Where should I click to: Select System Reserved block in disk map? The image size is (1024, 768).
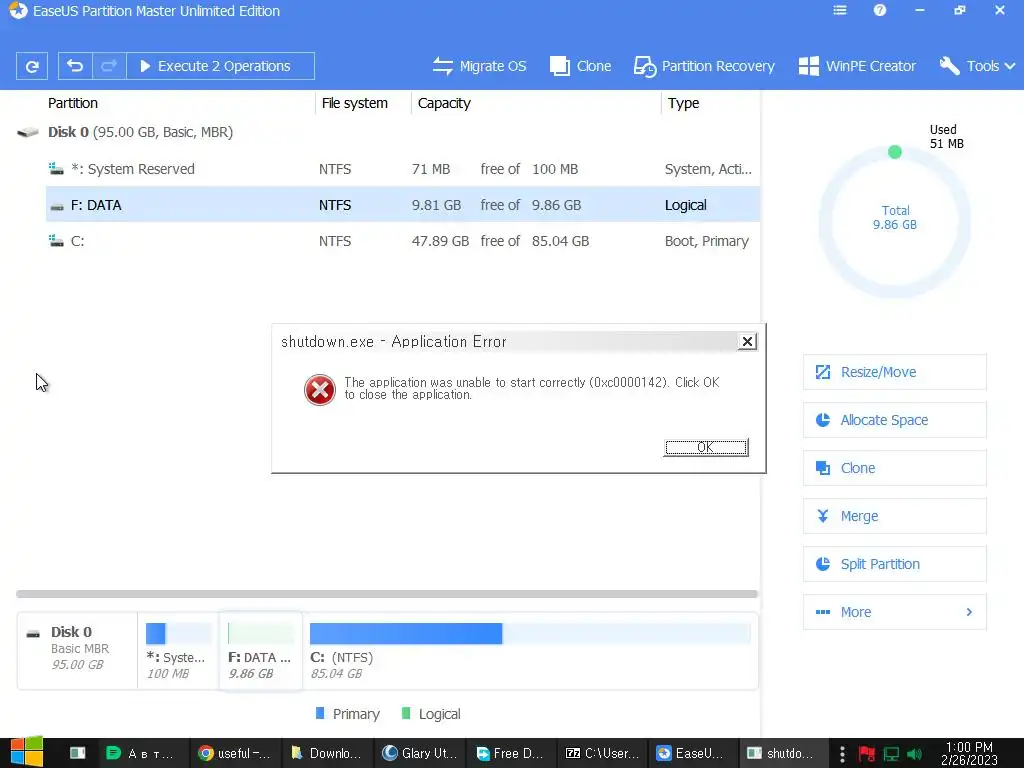[x=178, y=650]
